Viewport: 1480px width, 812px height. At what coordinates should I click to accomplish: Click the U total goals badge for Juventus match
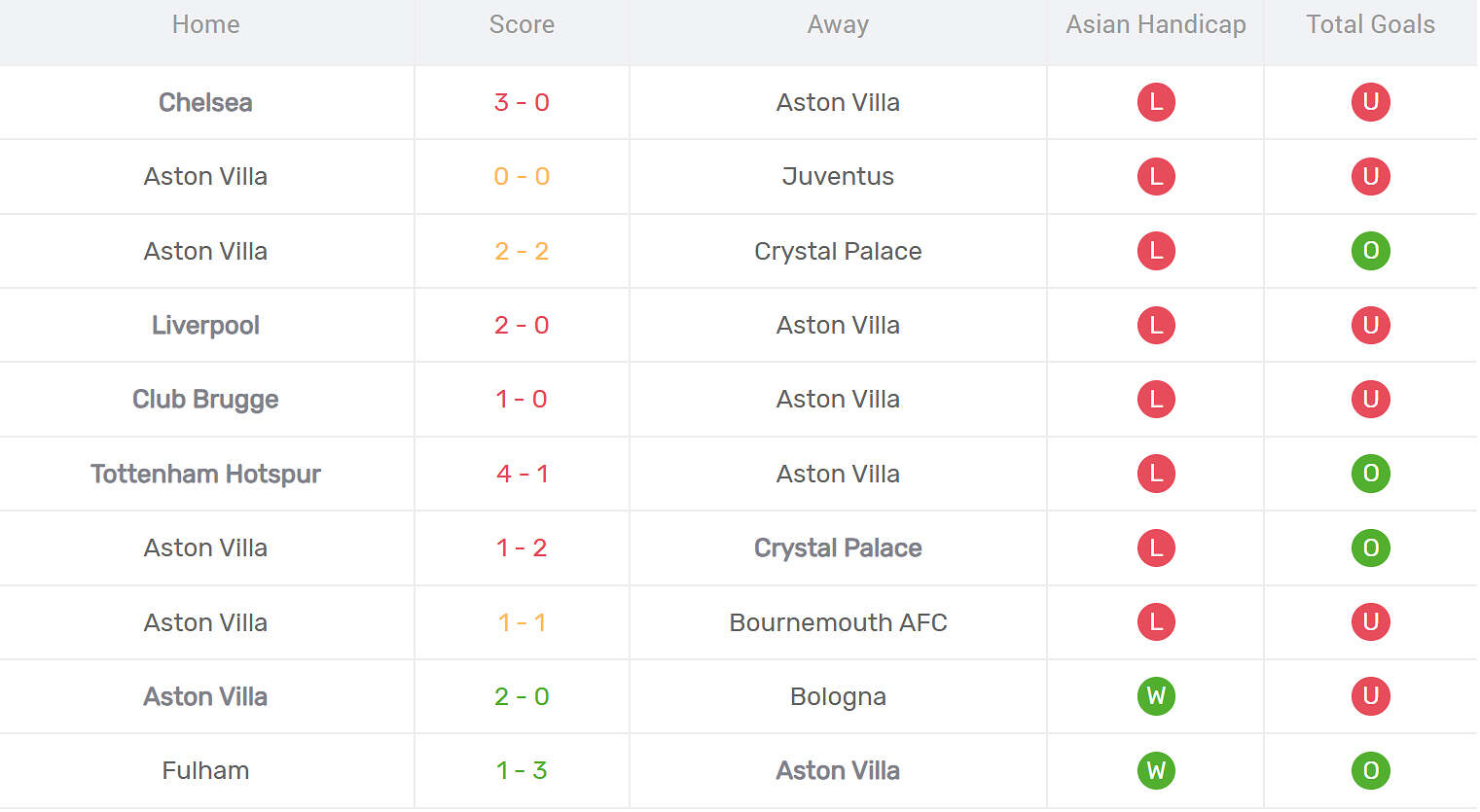(x=1370, y=177)
